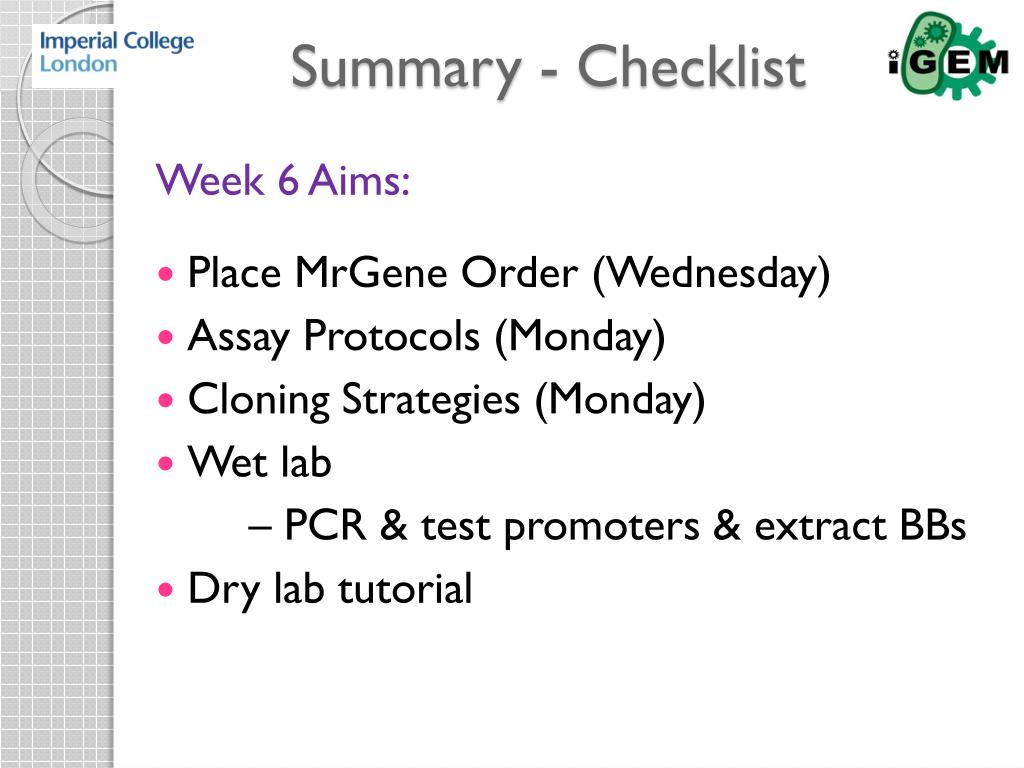Click the word Checklist in the title
The width and height of the screenshot is (1024, 768).
point(692,67)
